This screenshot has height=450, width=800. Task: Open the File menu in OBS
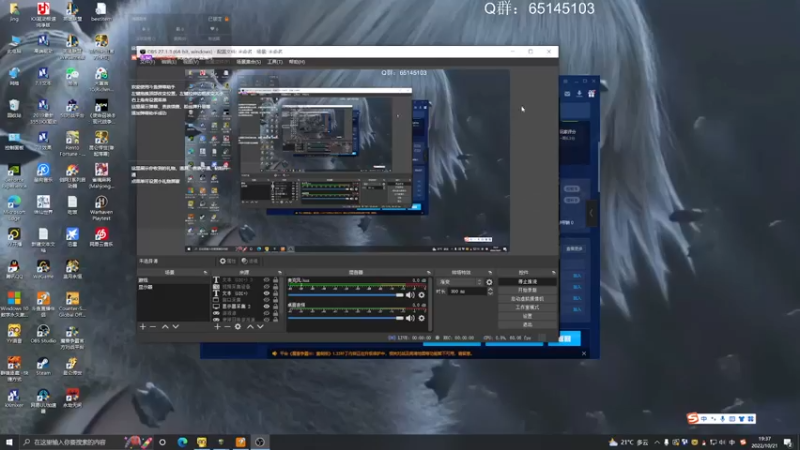coord(147,62)
